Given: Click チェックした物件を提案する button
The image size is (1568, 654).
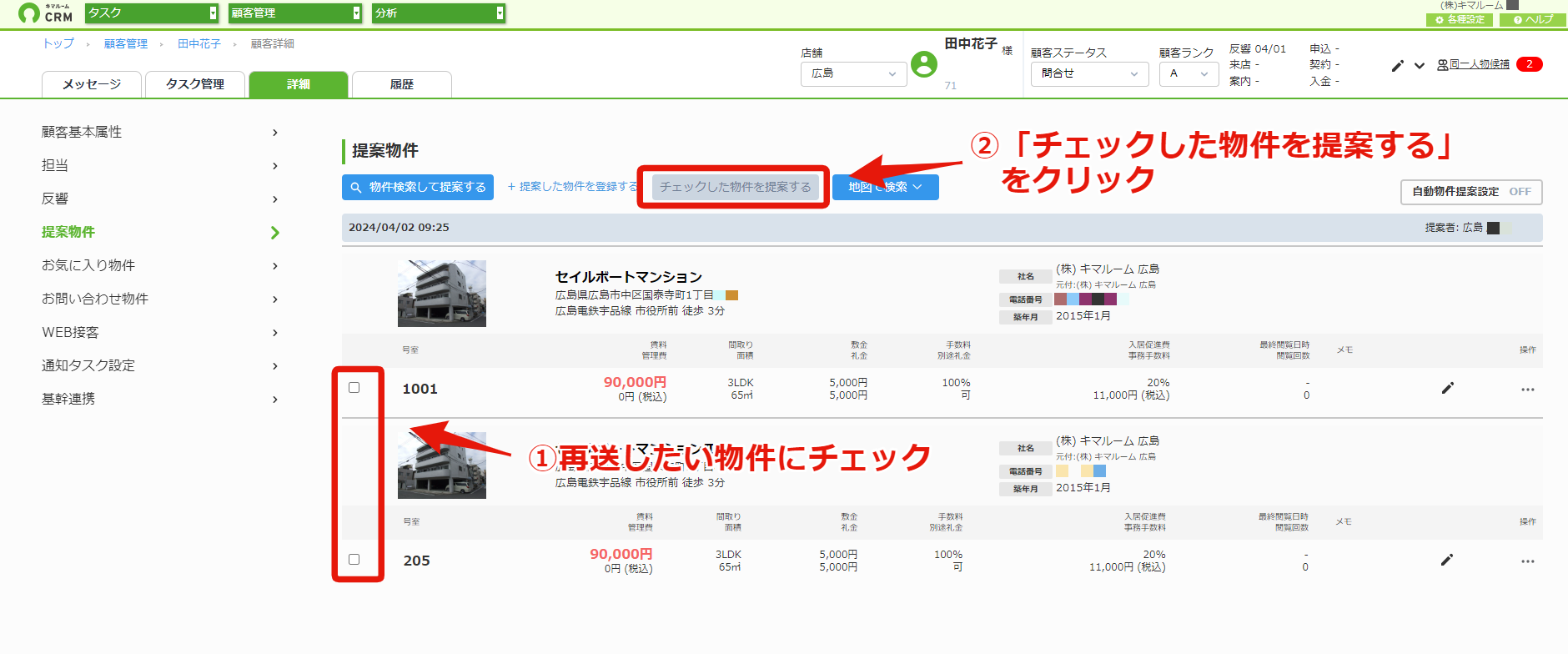Looking at the screenshot, I should coord(736,187).
